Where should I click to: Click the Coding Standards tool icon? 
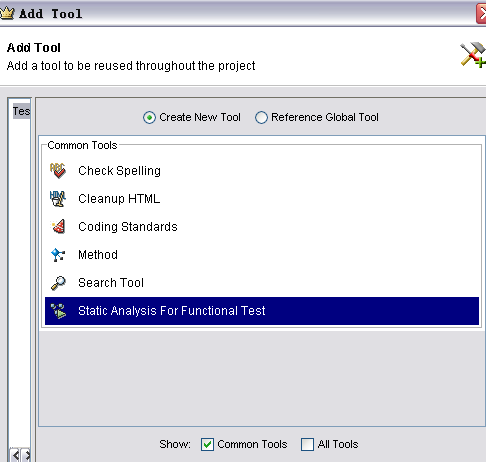click(58, 227)
